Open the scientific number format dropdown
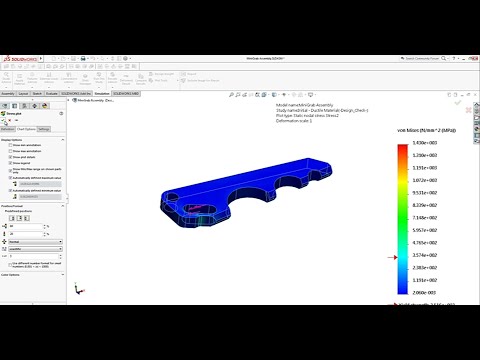This screenshot has height=360, width=480. coord(35,249)
